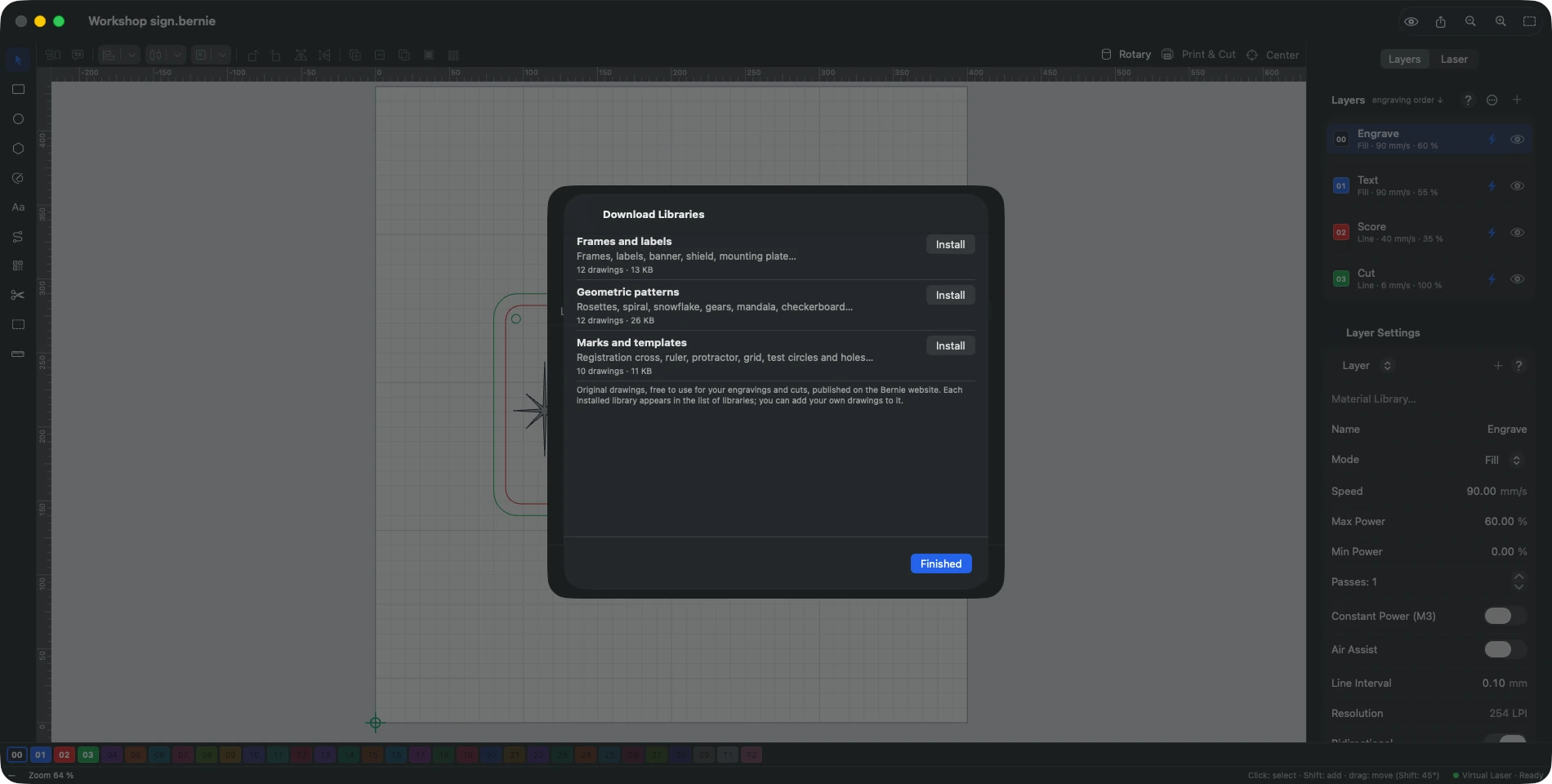Pick the red 02 color swatch in palette
The image size is (1552, 784).
64,755
